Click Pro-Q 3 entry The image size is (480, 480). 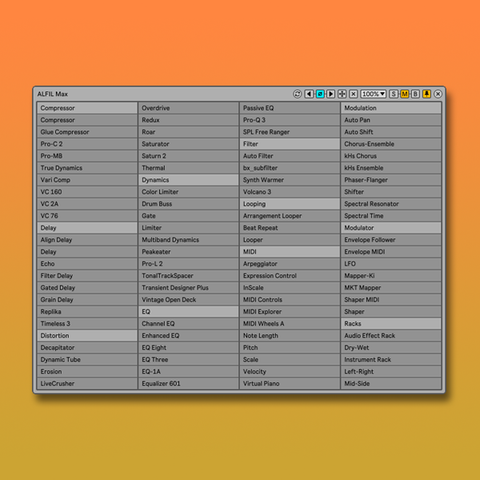290,120
